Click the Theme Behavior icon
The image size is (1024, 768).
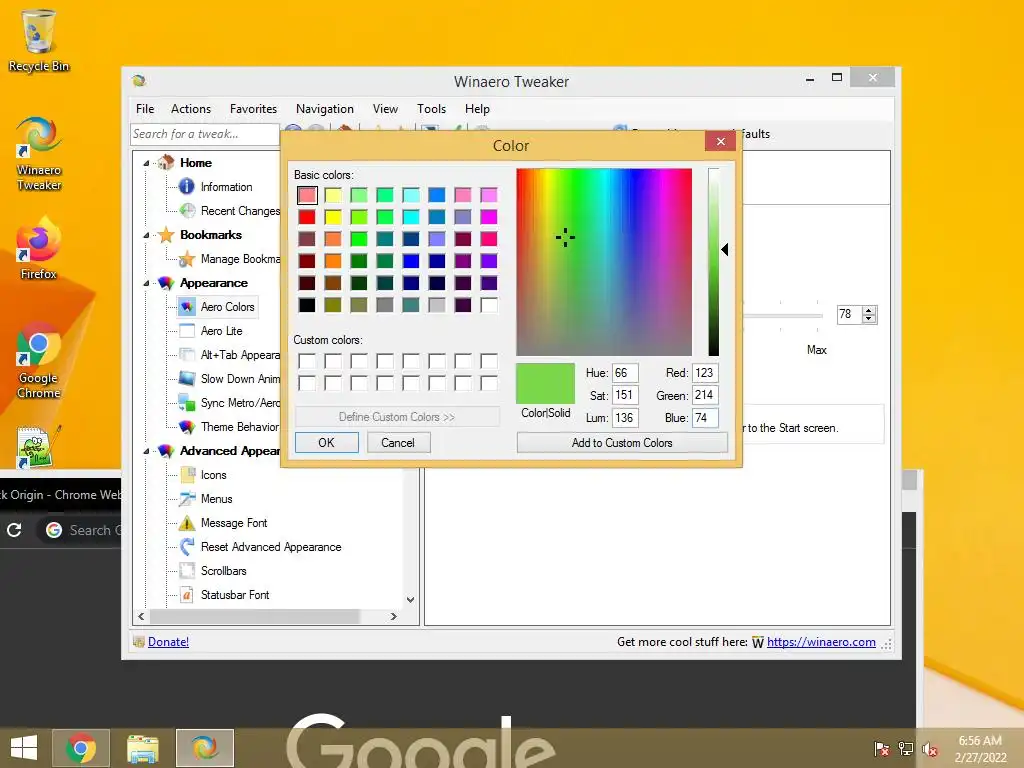[187, 426]
